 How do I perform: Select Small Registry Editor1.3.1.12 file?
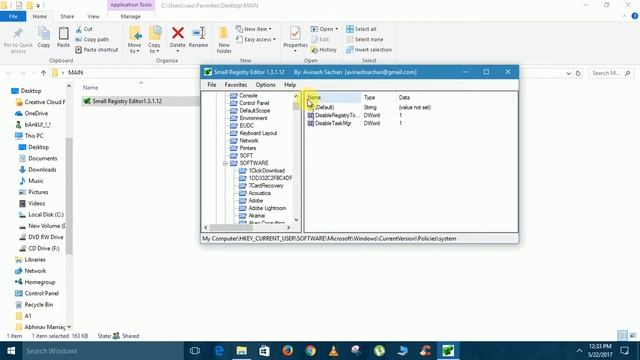pyautogui.click(x=127, y=101)
